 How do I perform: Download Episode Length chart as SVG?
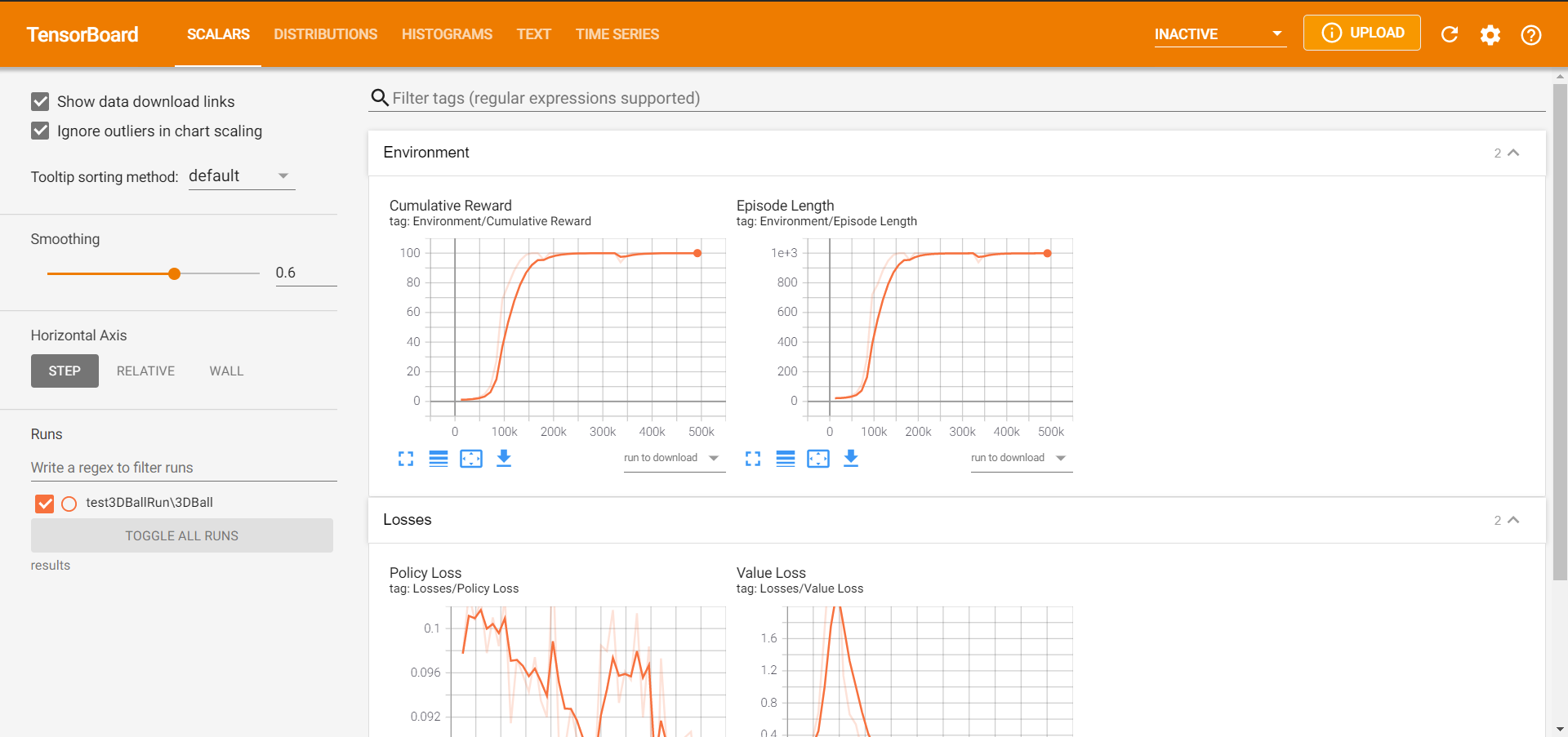coord(851,458)
